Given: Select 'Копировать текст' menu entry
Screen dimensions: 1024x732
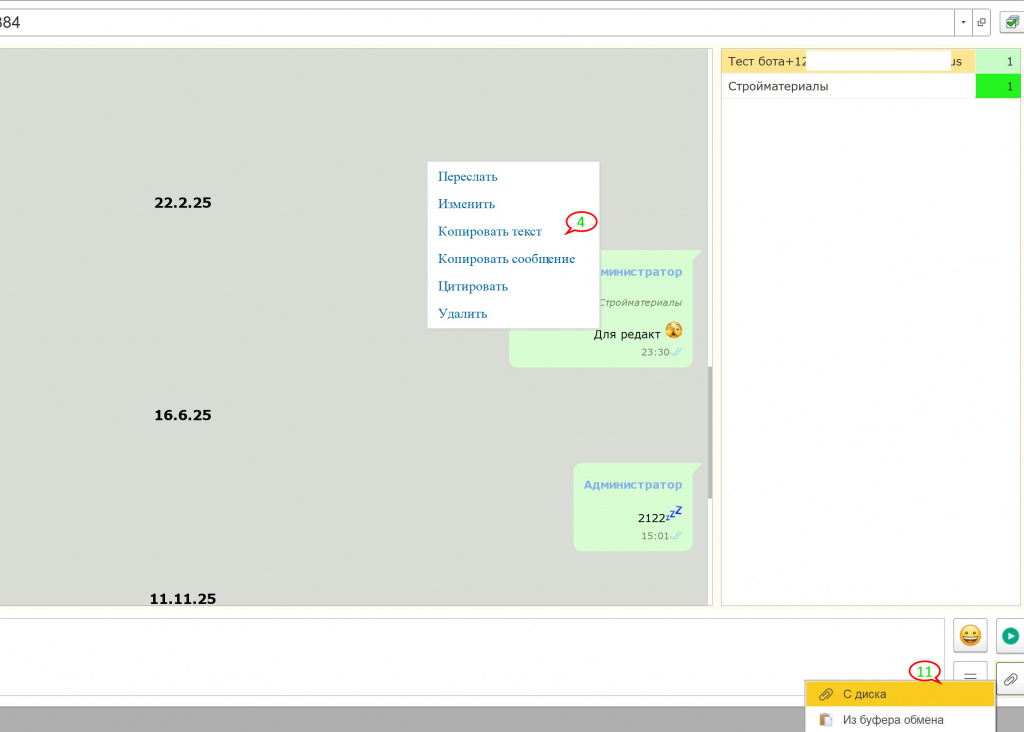Looking at the screenshot, I should pos(490,231).
